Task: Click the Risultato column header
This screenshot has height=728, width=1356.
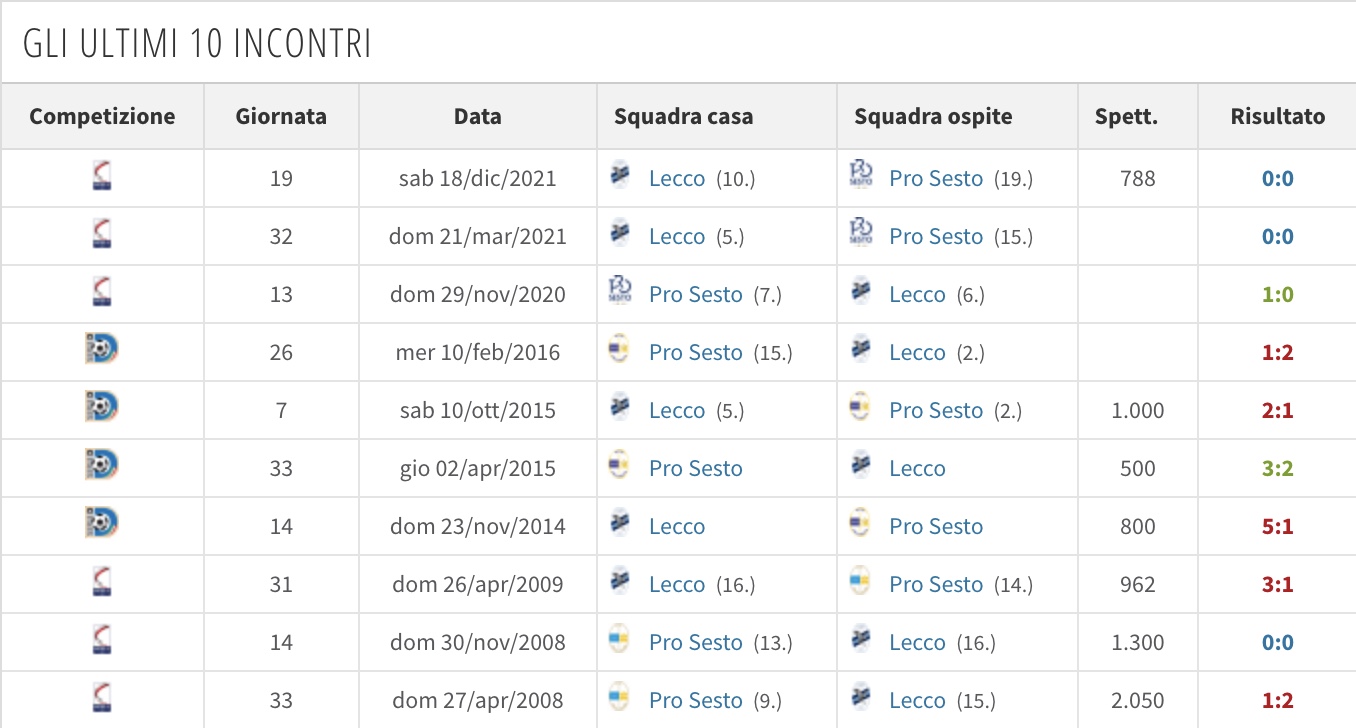Action: (1277, 116)
